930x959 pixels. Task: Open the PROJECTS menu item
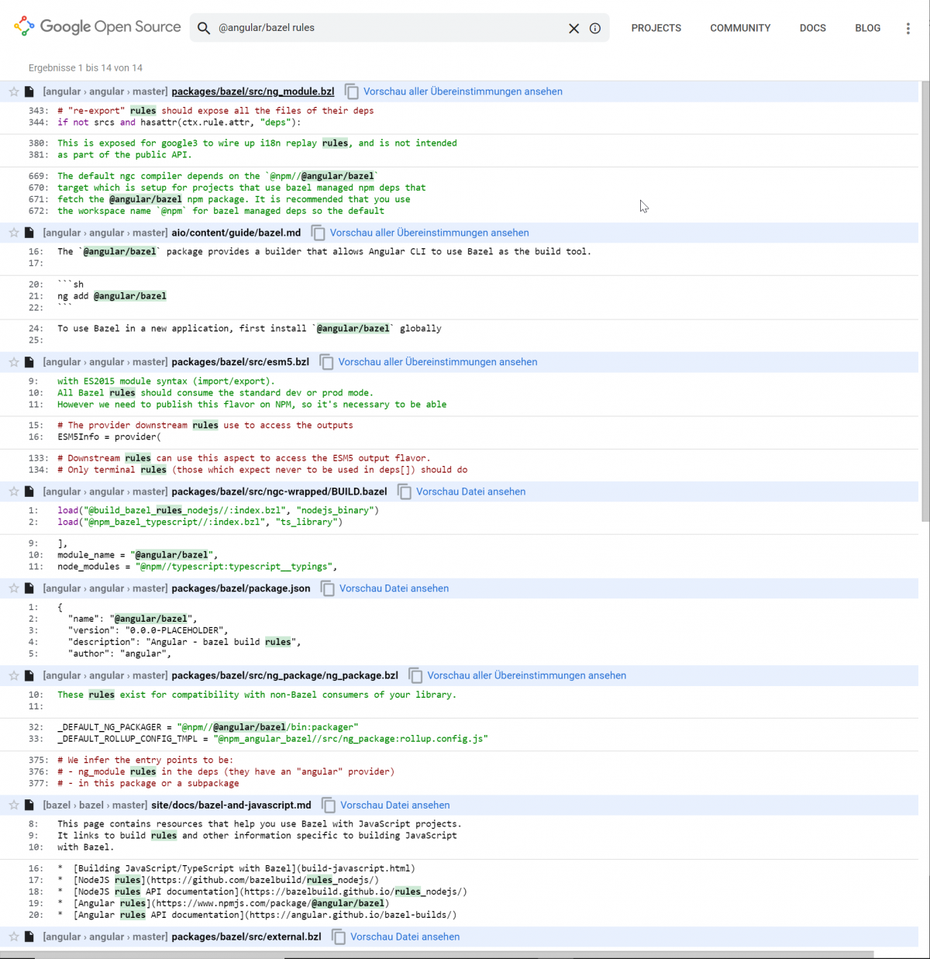point(656,28)
